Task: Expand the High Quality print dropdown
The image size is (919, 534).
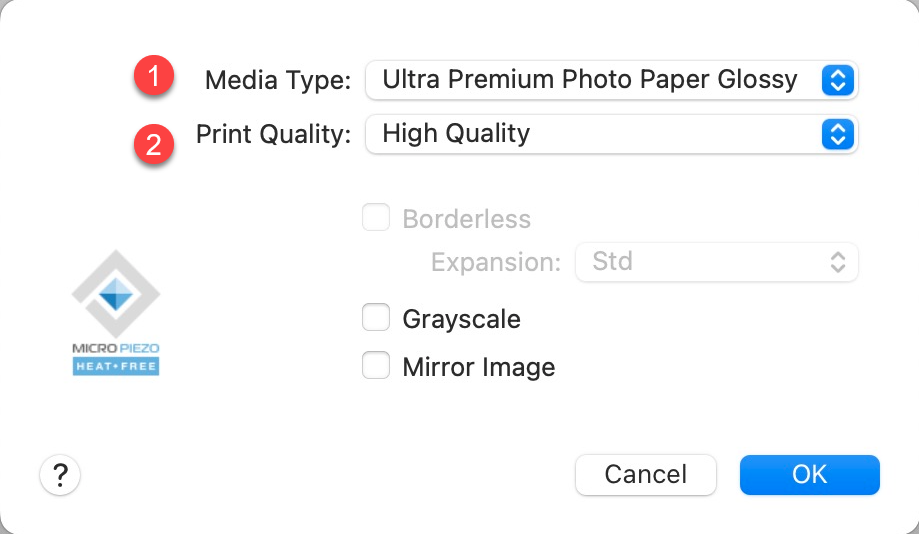Action: point(590,134)
